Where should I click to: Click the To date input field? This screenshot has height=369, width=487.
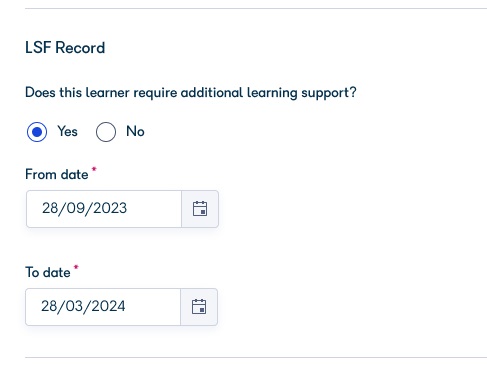coord(103,307)
